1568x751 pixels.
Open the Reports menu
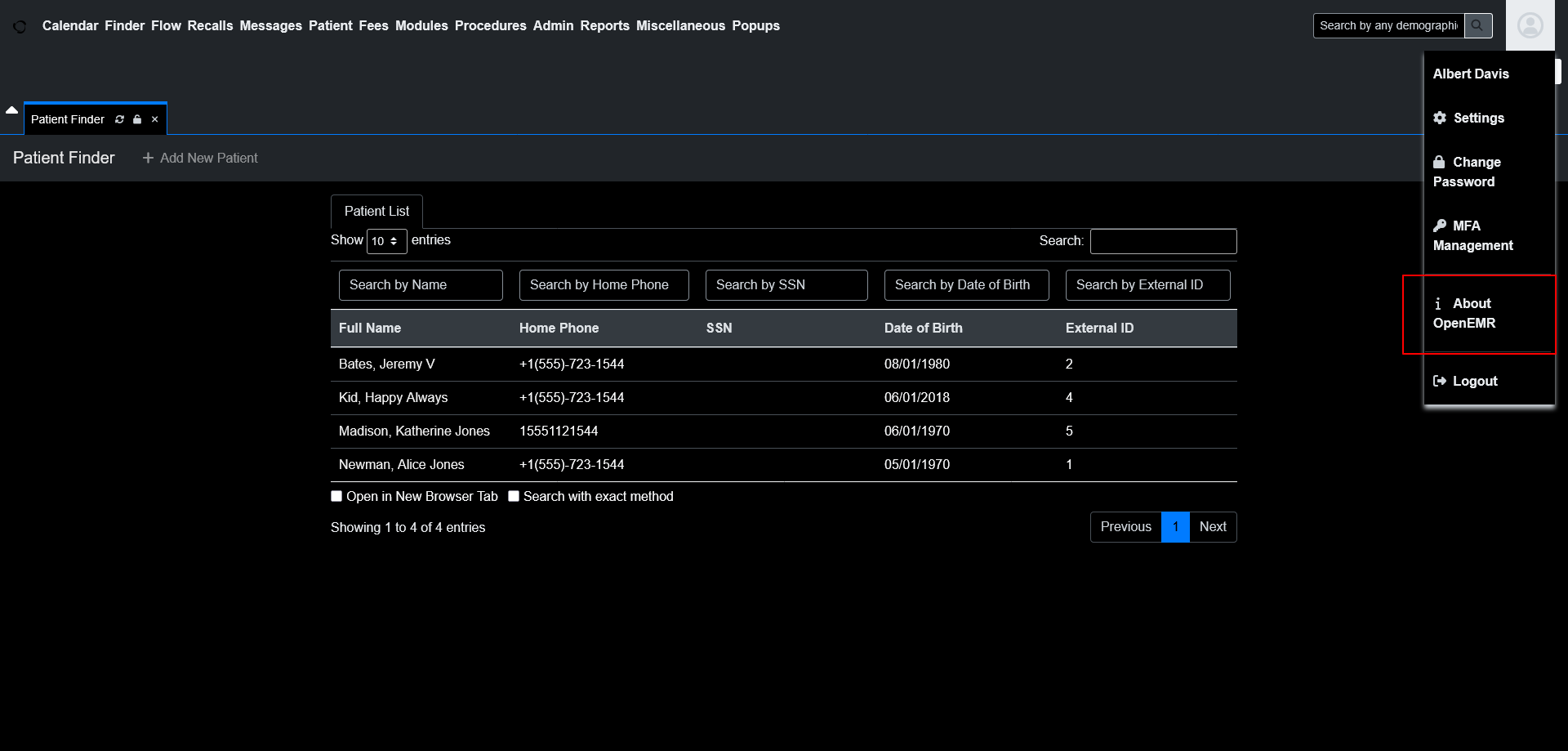coord(604,25)
